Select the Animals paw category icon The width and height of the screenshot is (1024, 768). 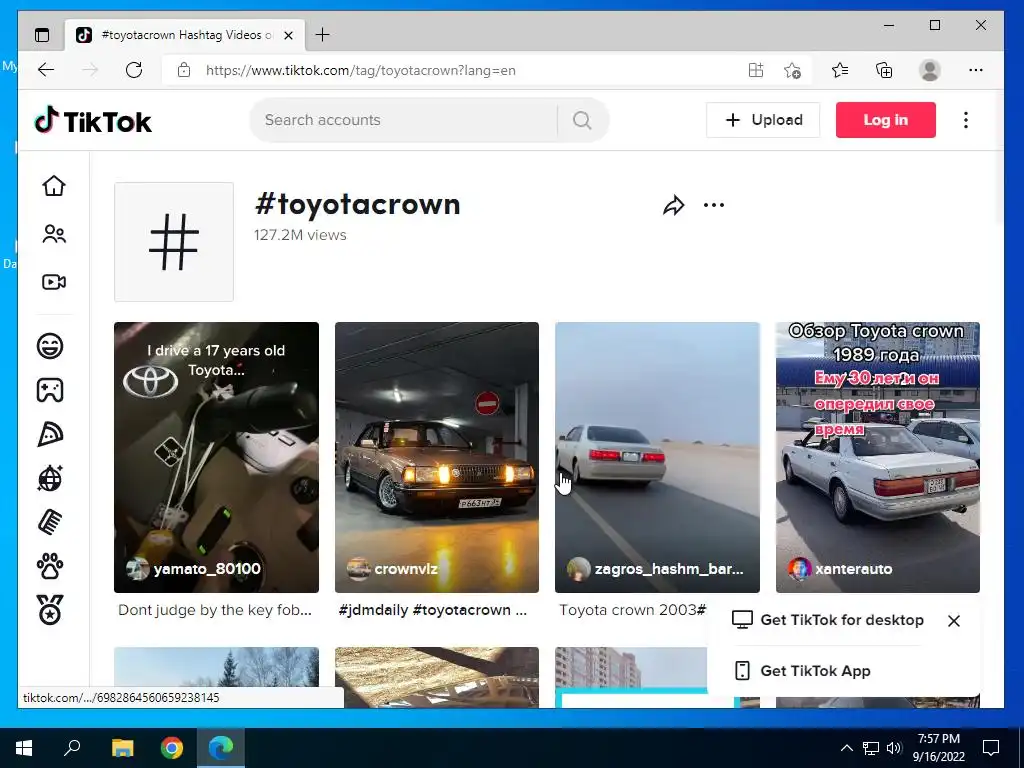50,566
